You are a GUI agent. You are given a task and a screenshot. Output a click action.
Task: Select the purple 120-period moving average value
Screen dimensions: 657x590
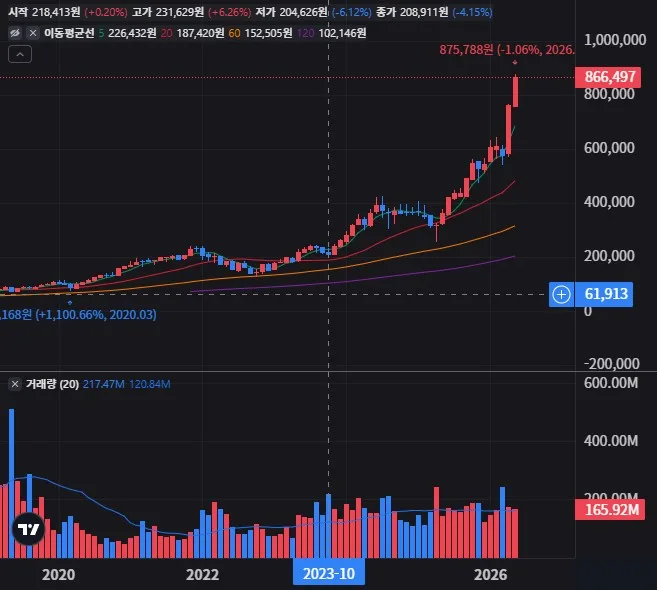(342, 33)
